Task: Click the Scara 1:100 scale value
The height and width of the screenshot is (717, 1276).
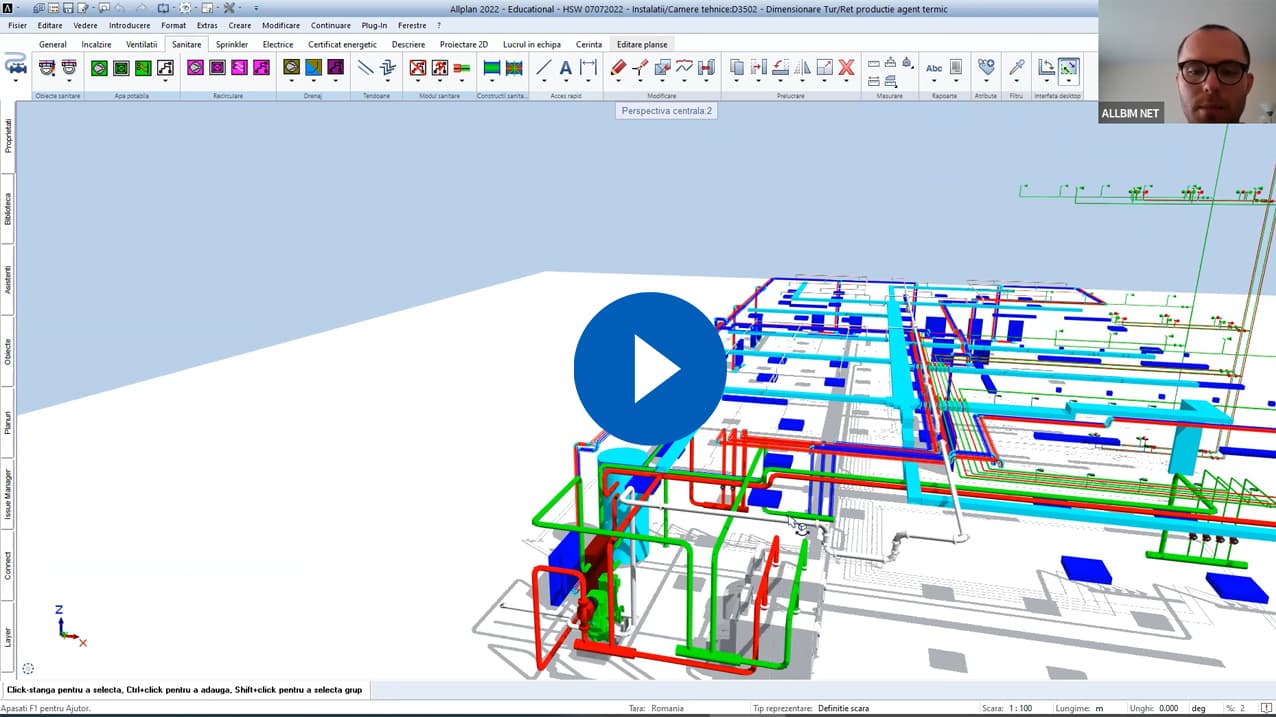Action: pyautogui.click(x=1021, y=708)
